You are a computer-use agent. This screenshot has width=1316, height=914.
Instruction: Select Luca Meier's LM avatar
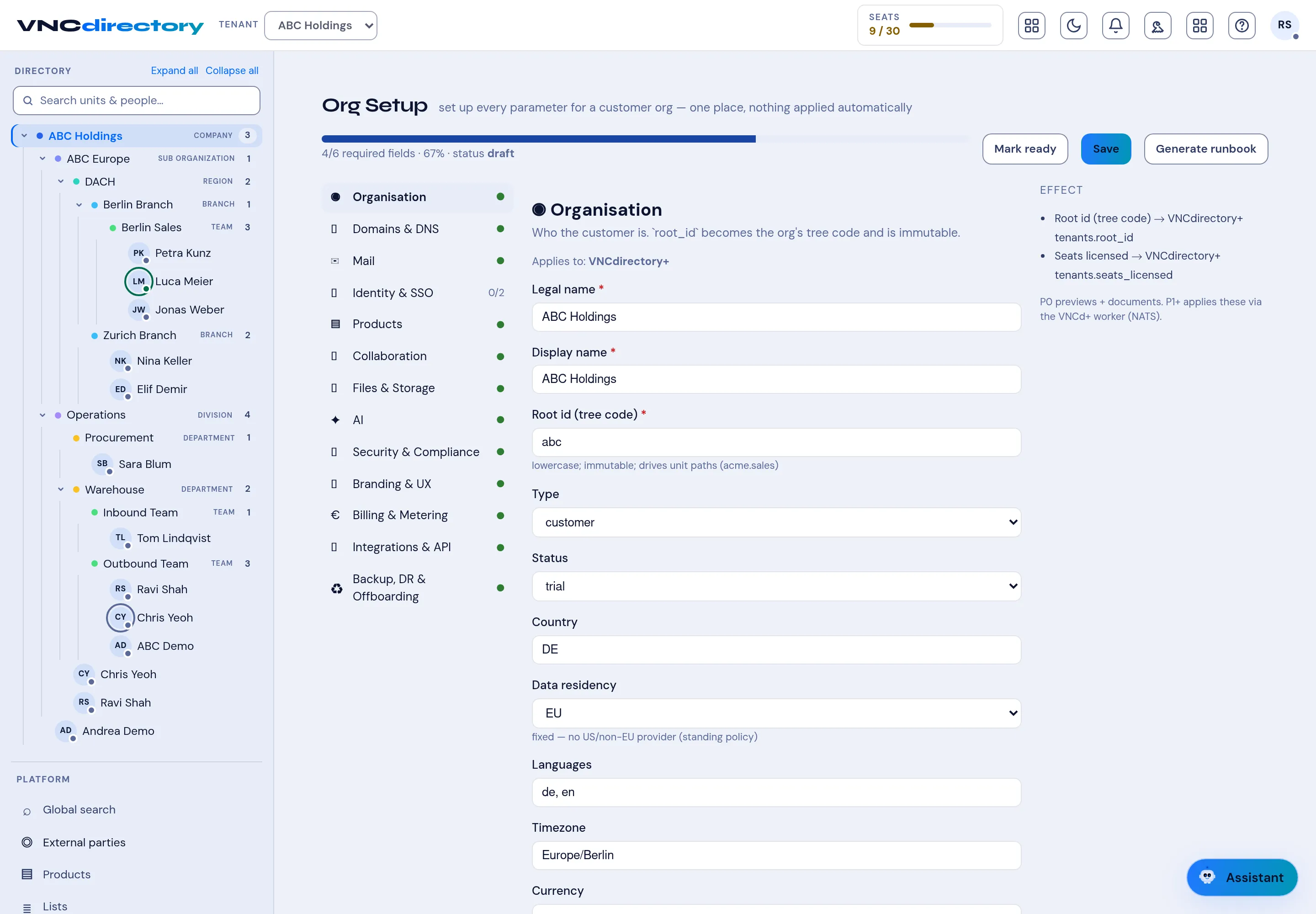138,281
